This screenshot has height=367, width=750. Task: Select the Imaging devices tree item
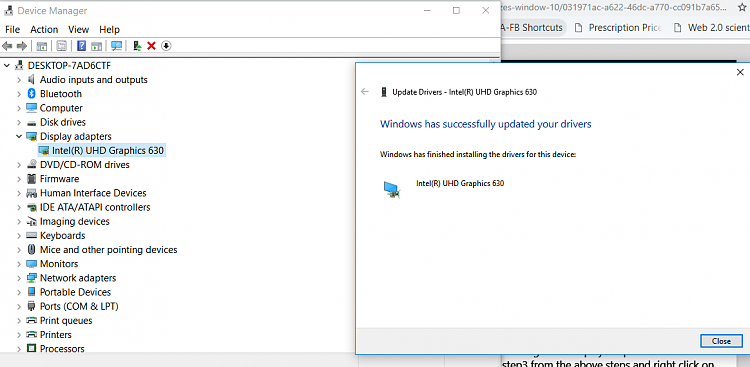coord(75,222)
